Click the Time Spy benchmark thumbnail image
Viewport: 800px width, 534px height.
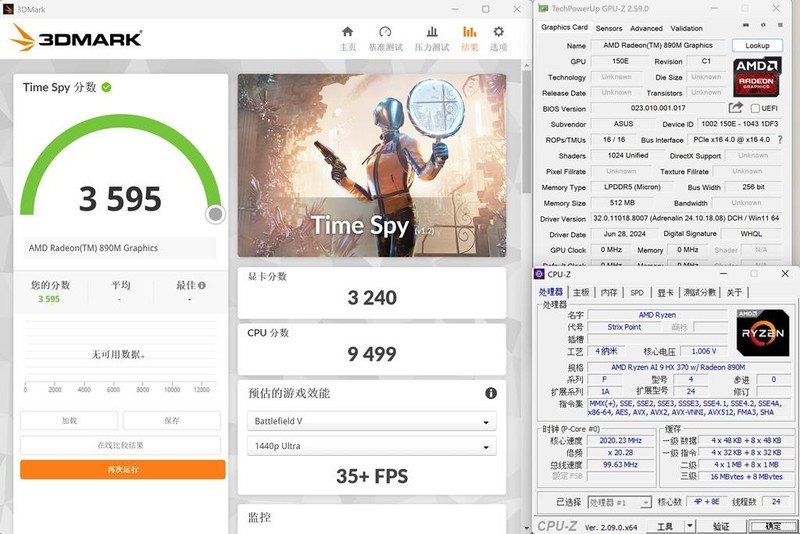pyautogui.click(x=380, y=165)
